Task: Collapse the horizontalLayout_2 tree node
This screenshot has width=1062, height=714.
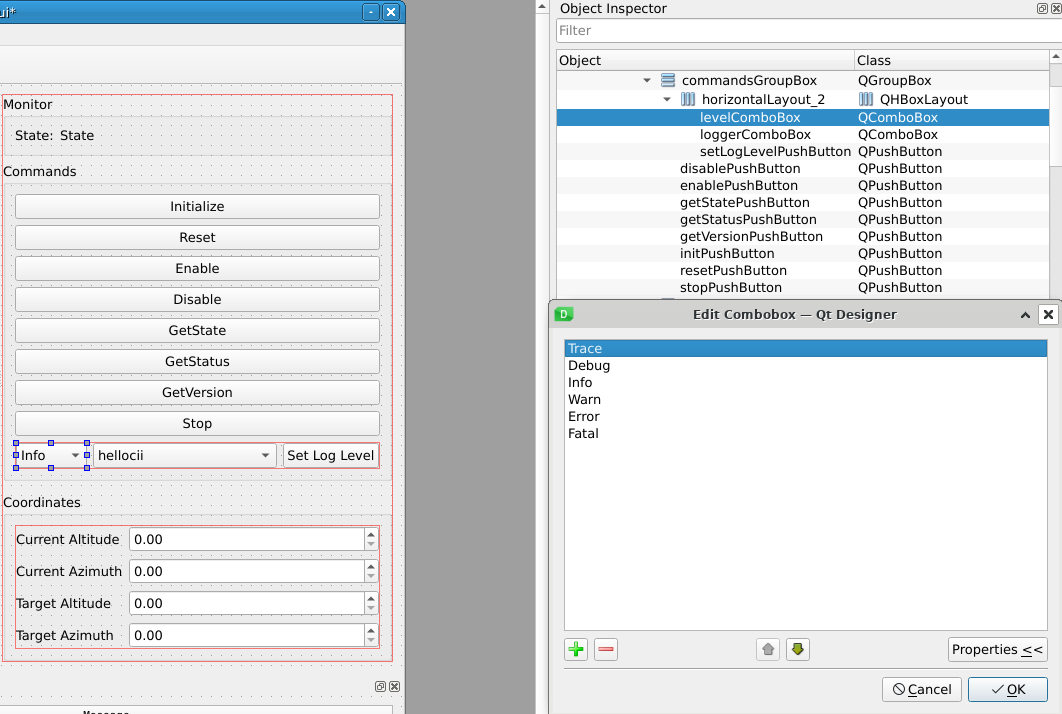Action: click(x=667, y=100)
